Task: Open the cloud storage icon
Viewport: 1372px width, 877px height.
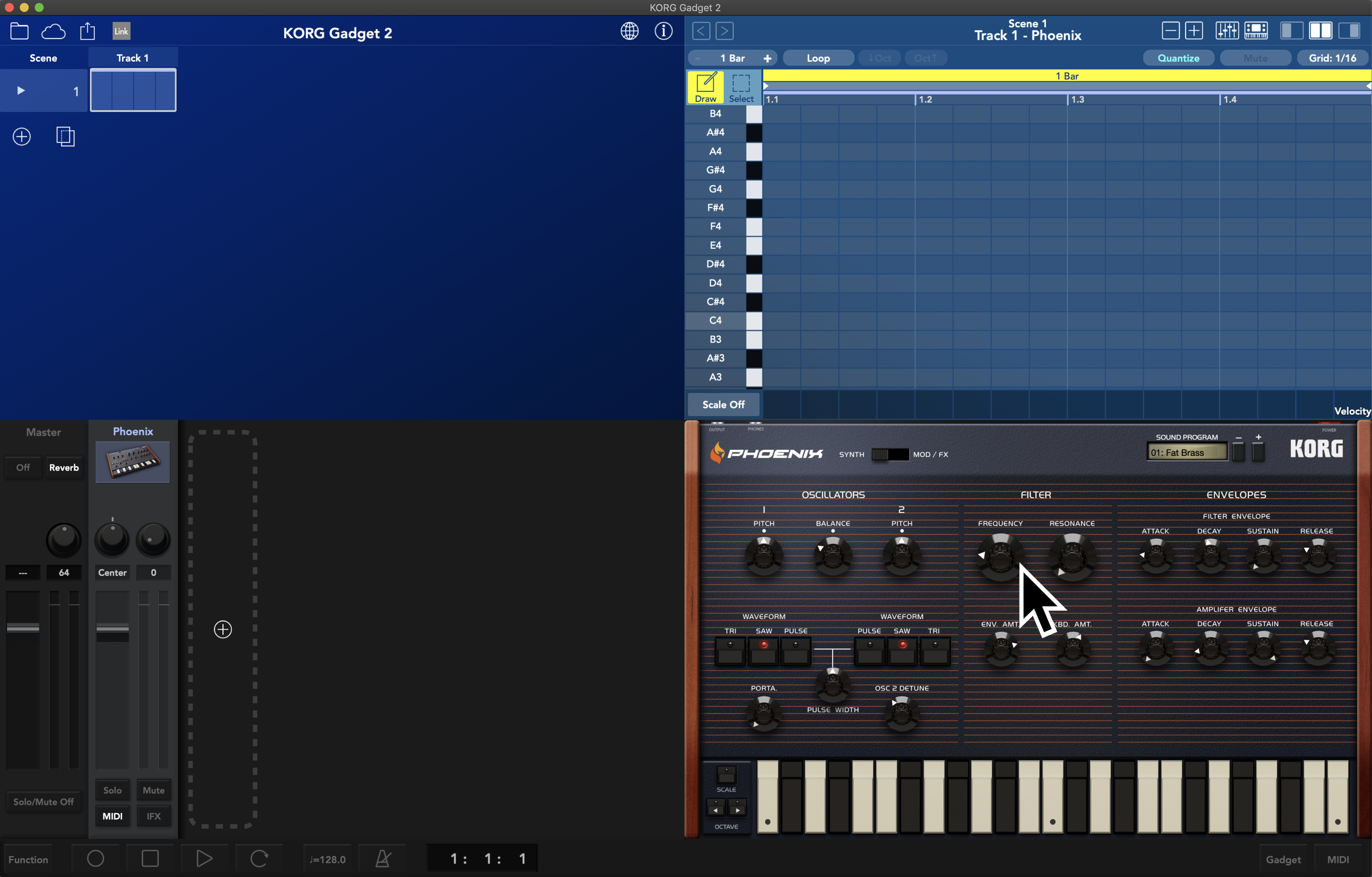Action: 53,31
